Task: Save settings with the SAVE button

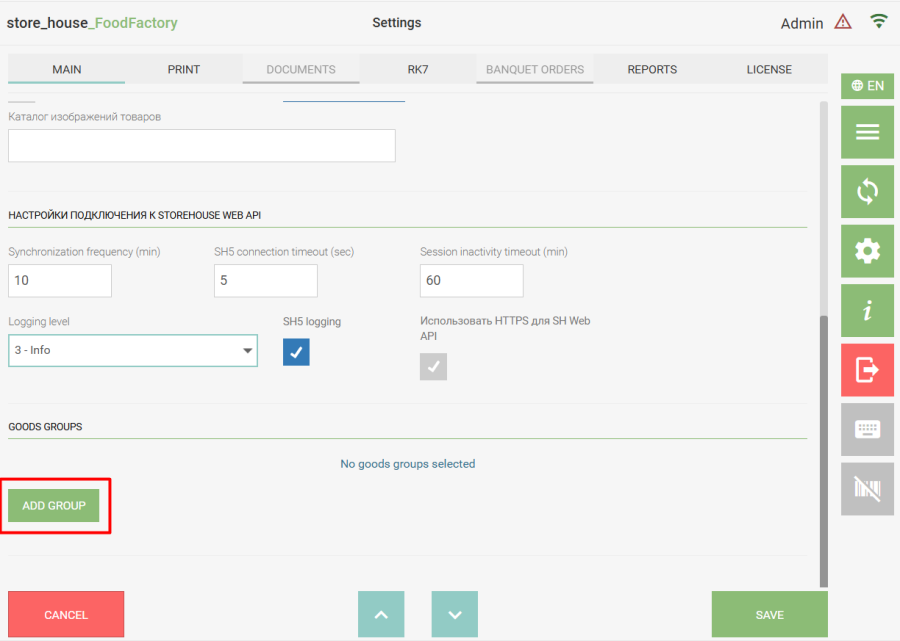Action: 769,615
